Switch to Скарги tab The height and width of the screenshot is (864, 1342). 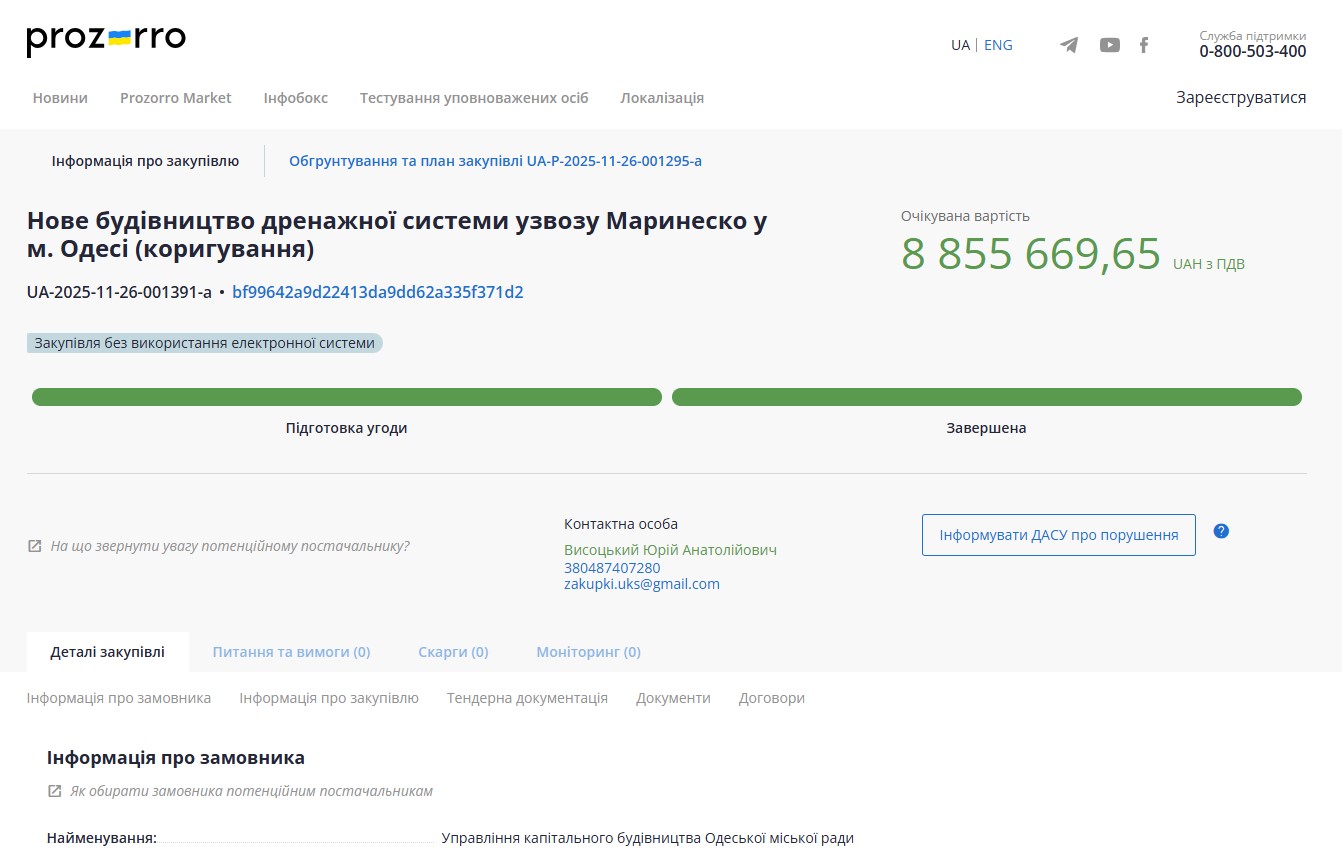453,652
